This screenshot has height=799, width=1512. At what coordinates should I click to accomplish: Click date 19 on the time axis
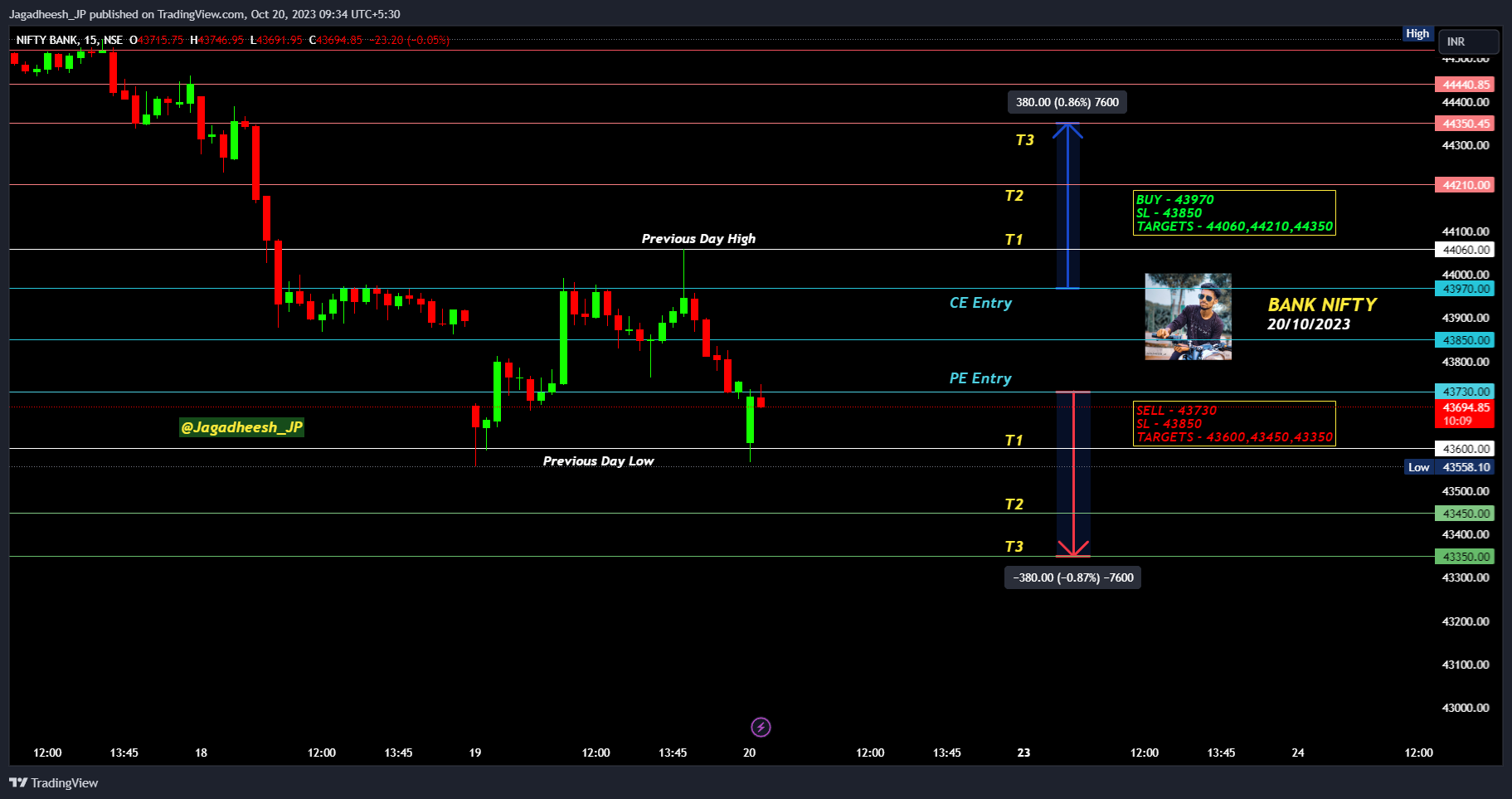tap(475, 753)
